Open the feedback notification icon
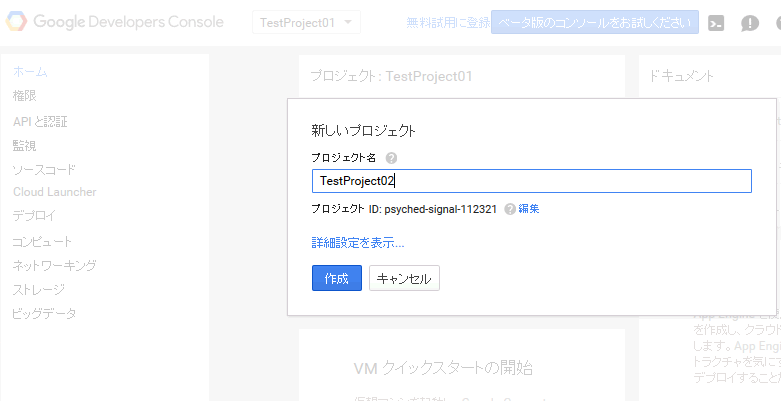 click(750, 23)
